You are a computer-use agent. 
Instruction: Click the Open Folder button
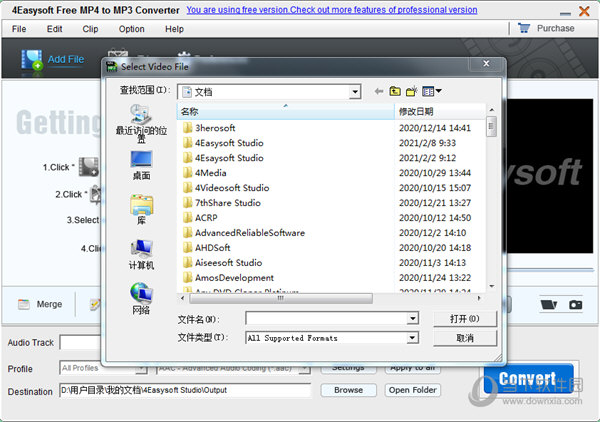(412, 390)
